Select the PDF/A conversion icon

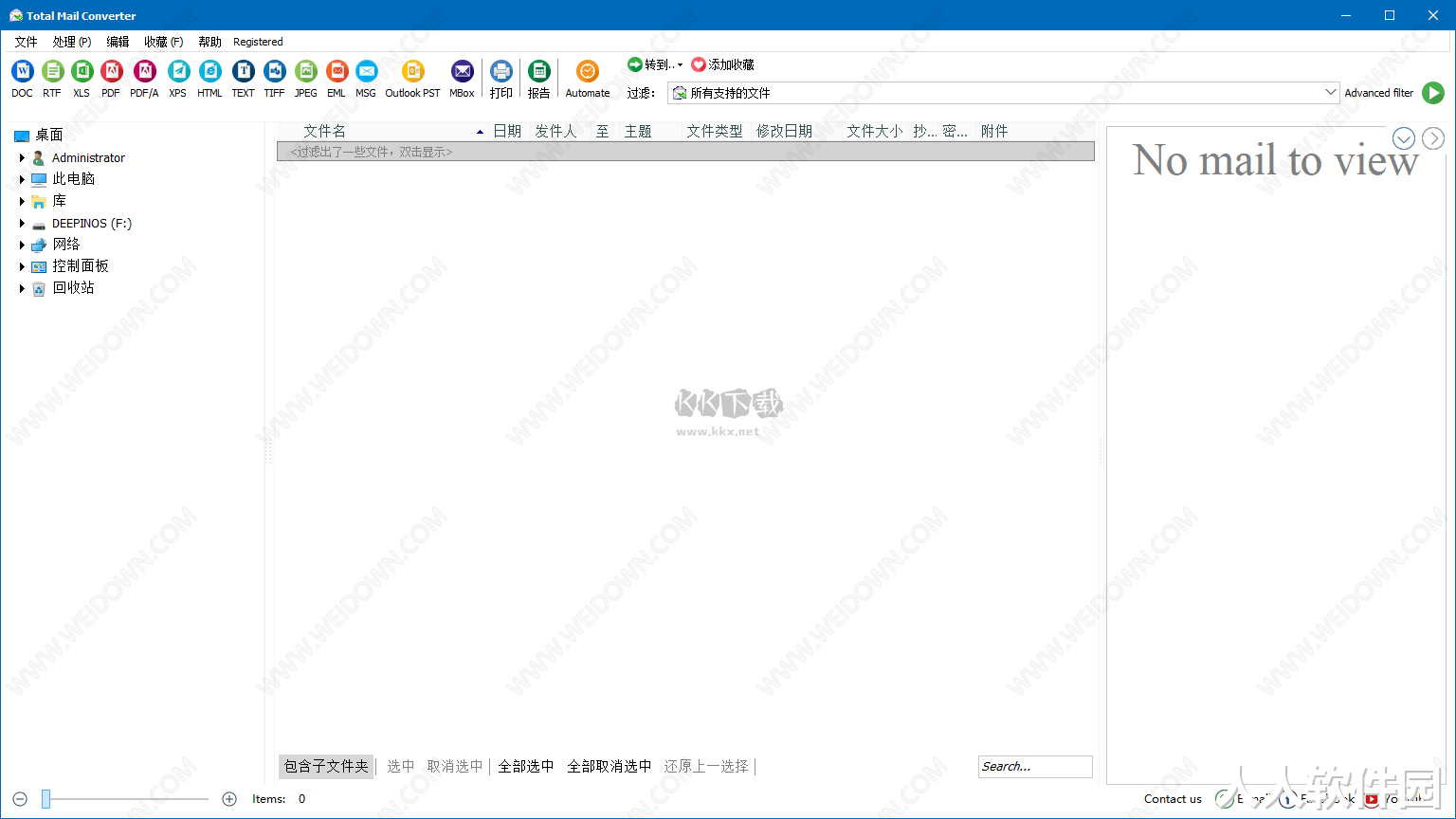coord(145,71)
